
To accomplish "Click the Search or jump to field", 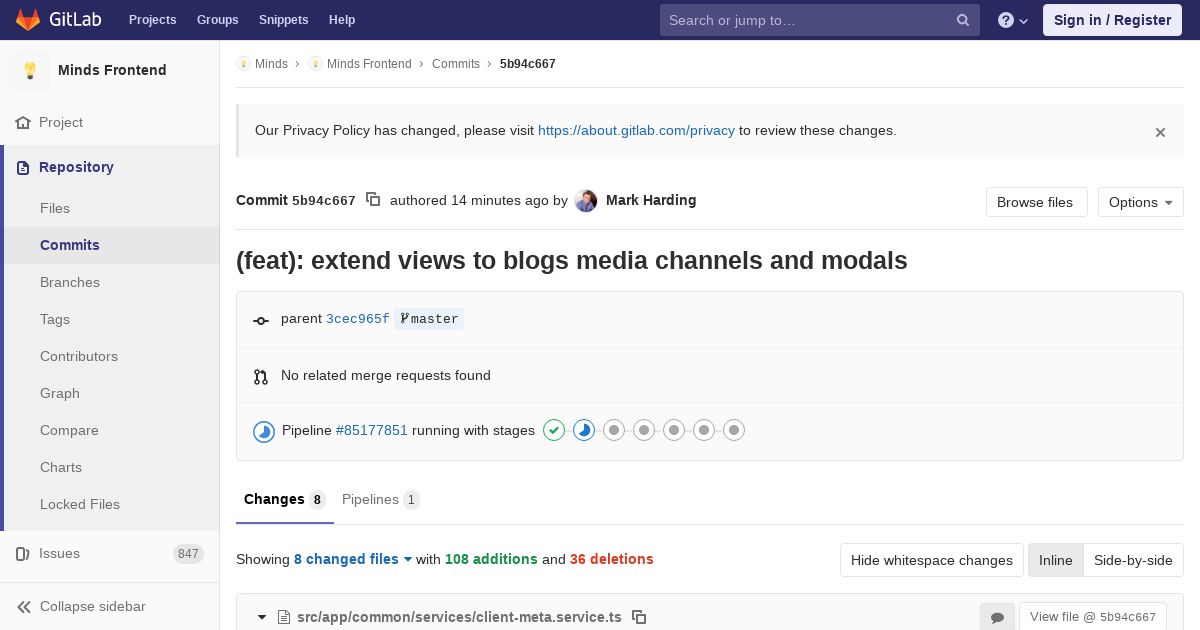I will [x=810, y=20].
